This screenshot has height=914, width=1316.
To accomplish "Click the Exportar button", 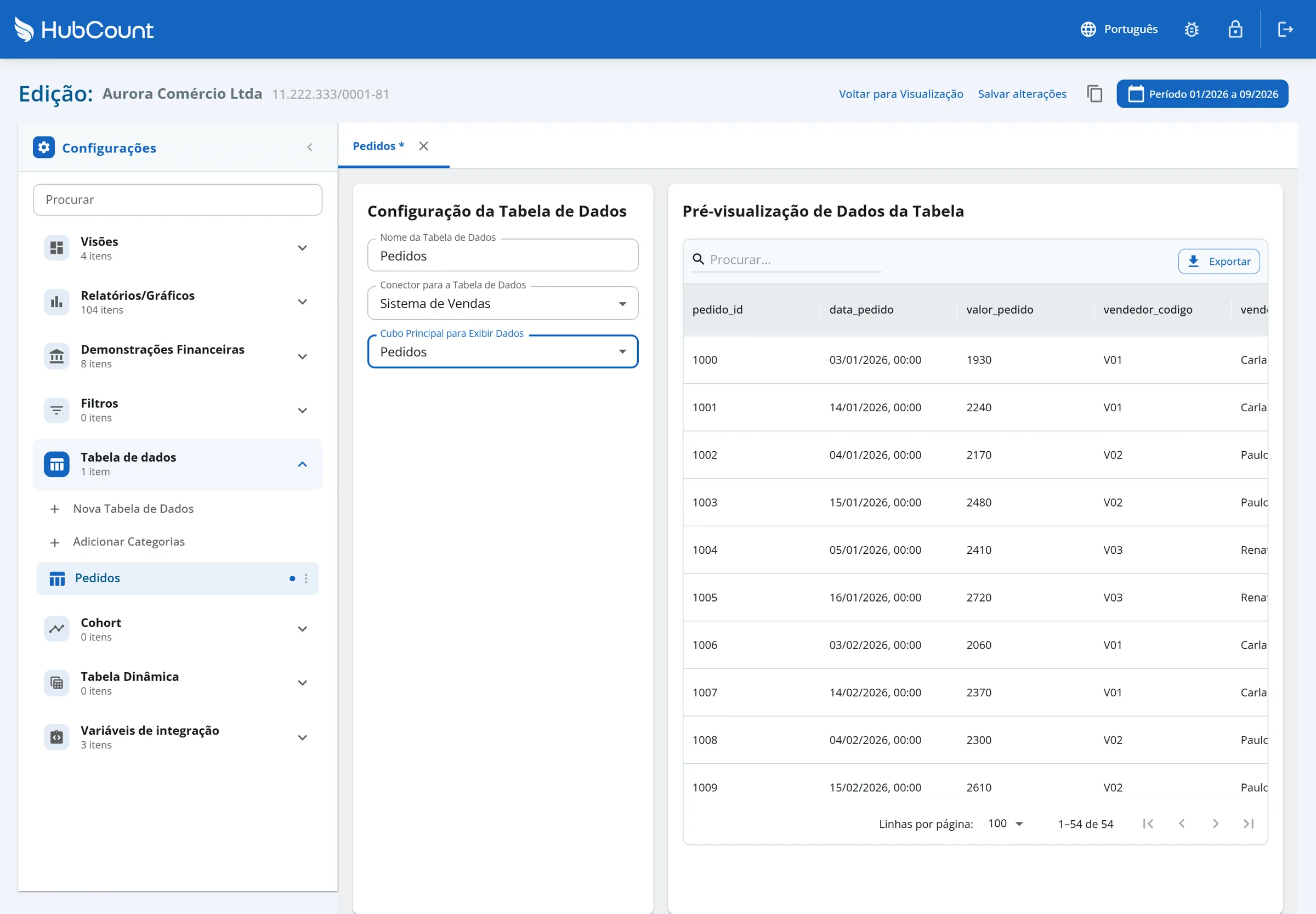I will (x=1218, y=261).
